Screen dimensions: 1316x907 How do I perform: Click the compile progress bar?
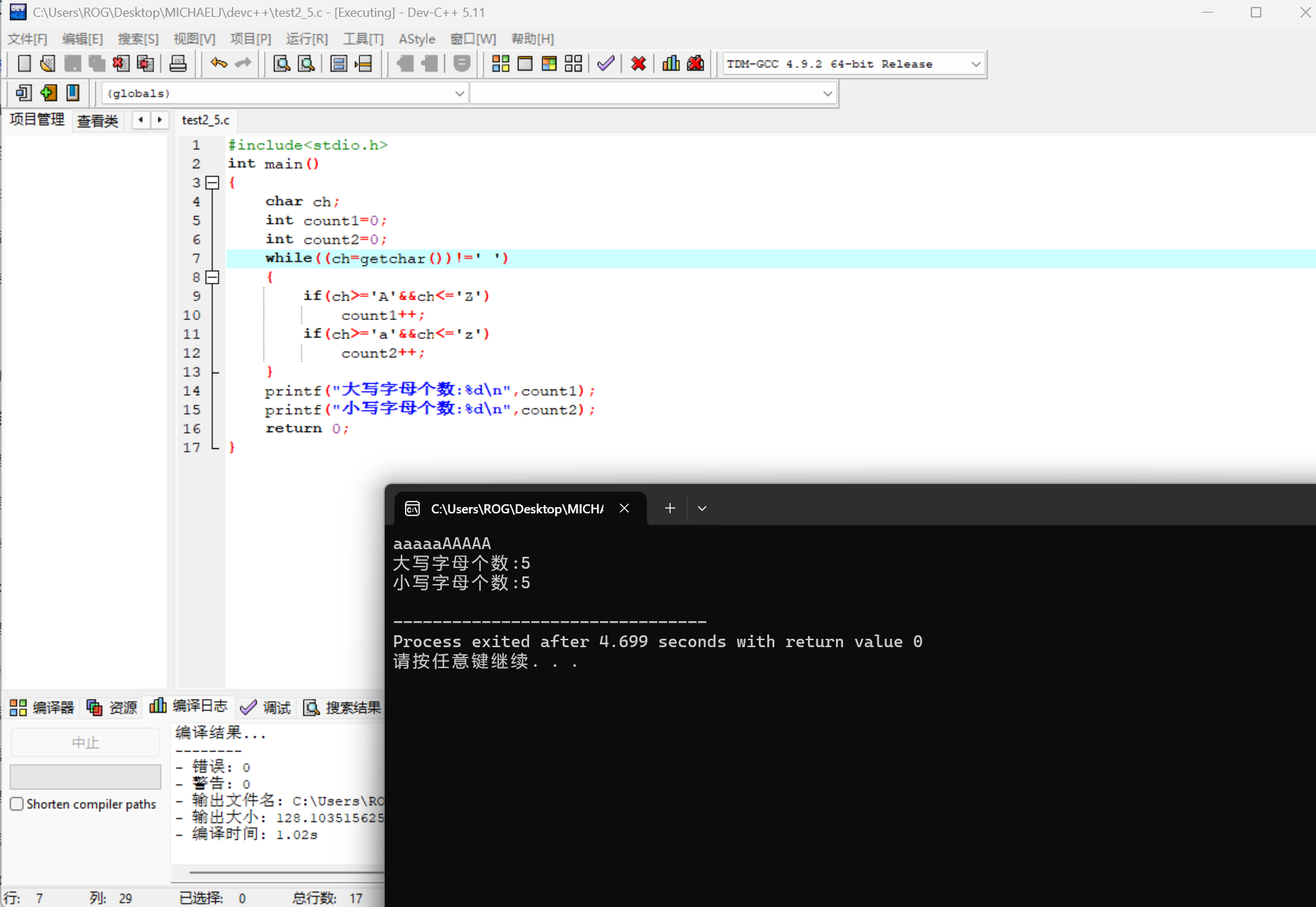click(85, 777)
